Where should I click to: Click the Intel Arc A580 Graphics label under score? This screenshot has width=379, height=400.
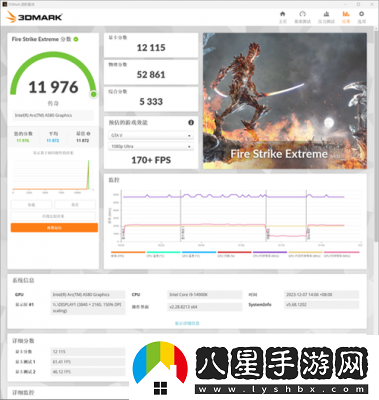coord(53,115)
